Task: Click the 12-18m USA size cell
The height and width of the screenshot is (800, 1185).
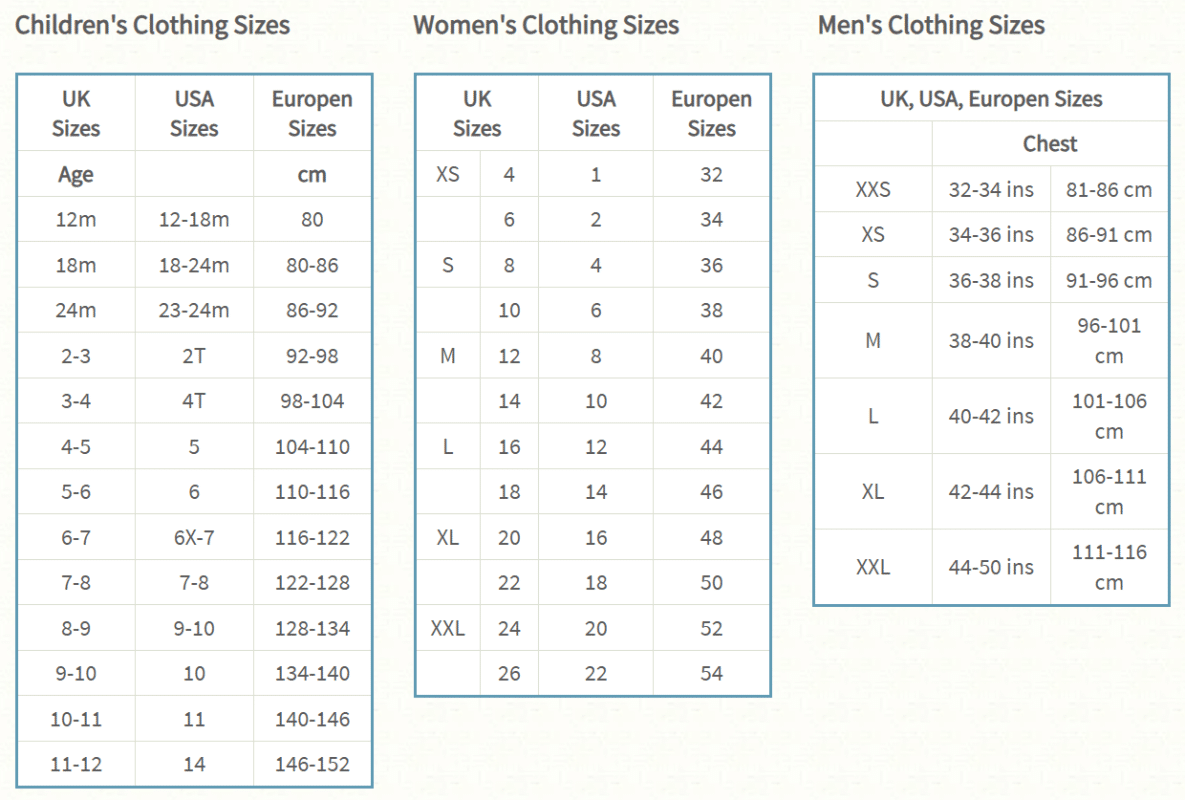Action: 194,220
